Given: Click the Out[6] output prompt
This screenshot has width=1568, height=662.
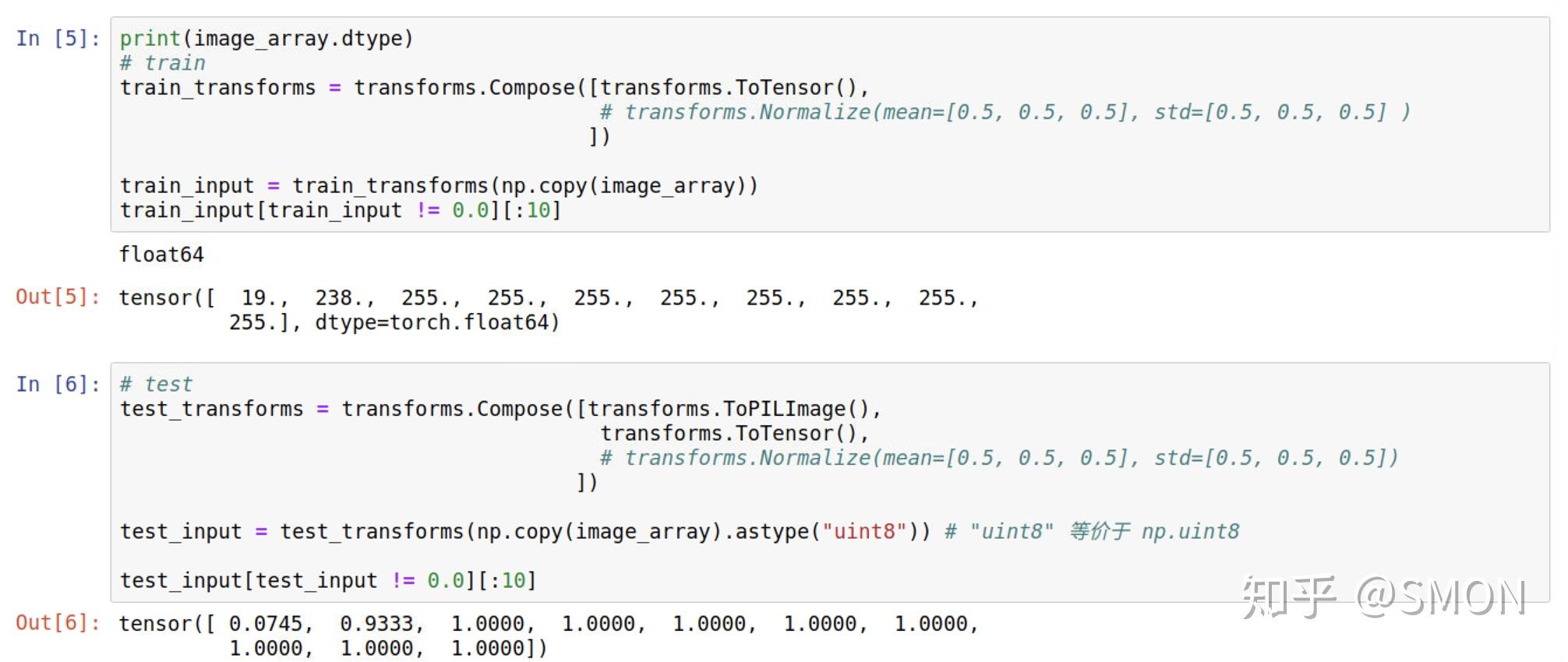Looking at the screenshot, I should [58, 622].
